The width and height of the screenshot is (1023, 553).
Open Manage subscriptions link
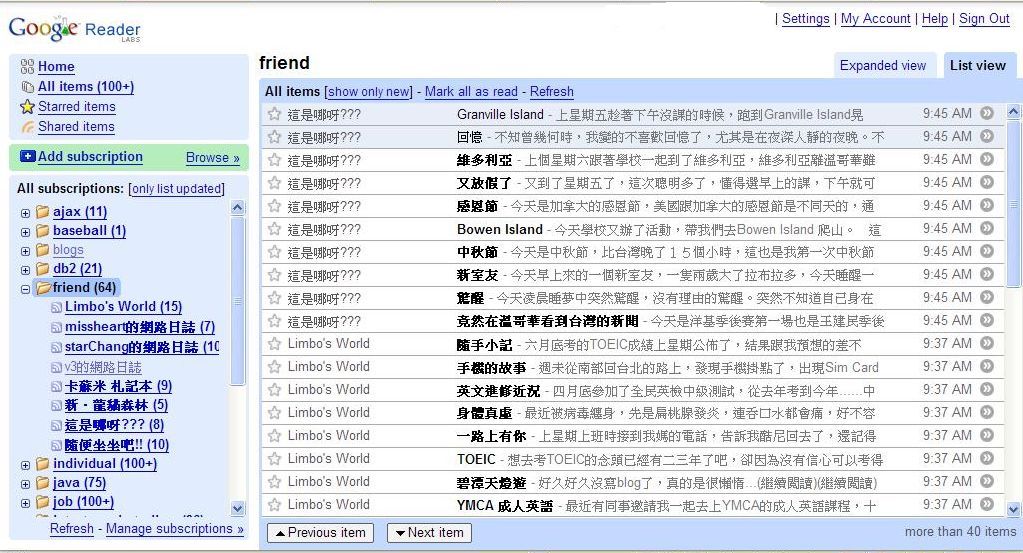pos(175,529)
